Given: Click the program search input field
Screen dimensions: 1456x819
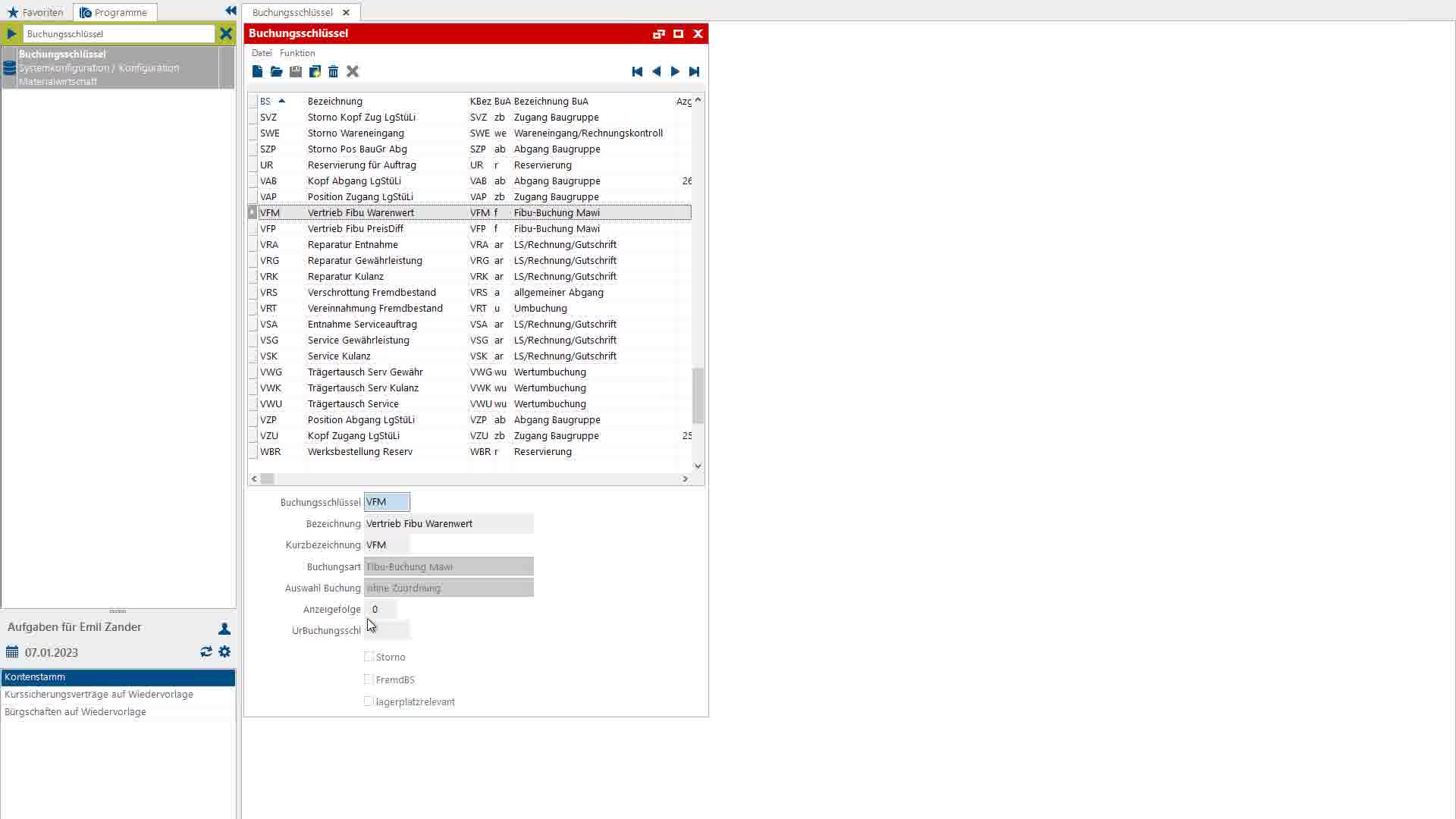Looking at the screenshot, I should pyautogui.click(x=119, y=33).
